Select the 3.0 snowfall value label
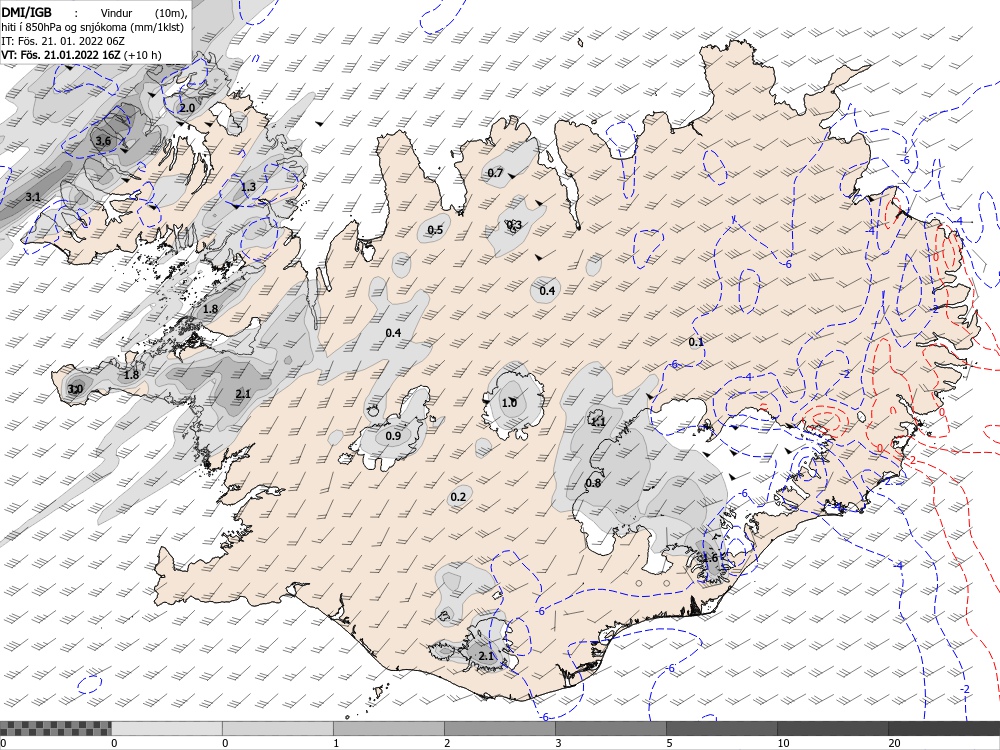 [x=75, y=389]
